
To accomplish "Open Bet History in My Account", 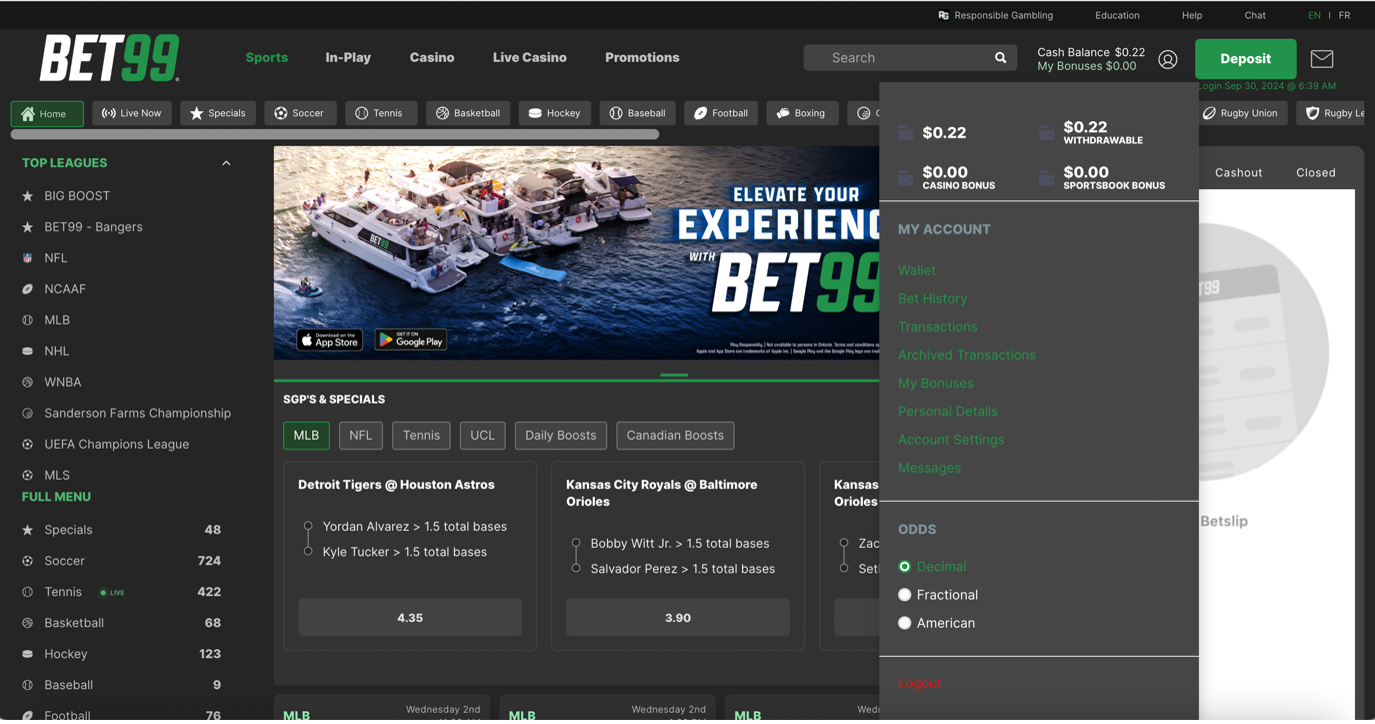I will tap(932, 298).
